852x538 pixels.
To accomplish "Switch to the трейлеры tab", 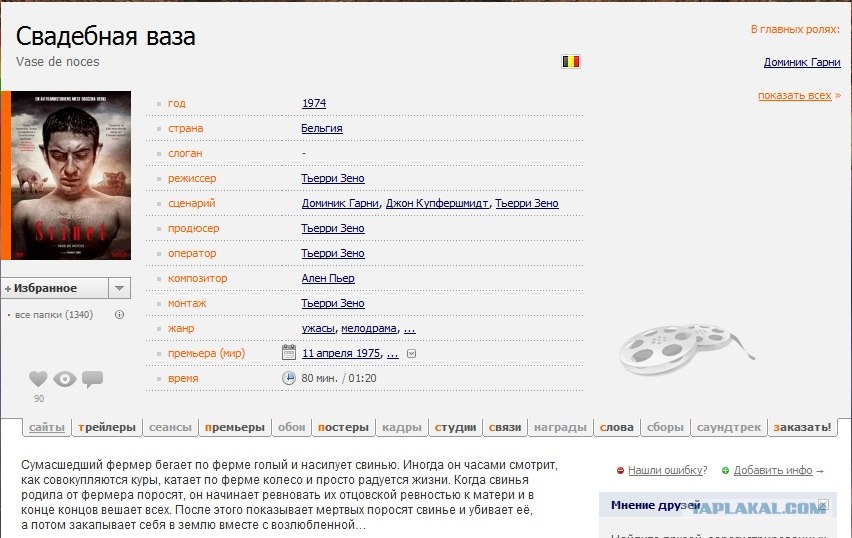I will point(106,427).
